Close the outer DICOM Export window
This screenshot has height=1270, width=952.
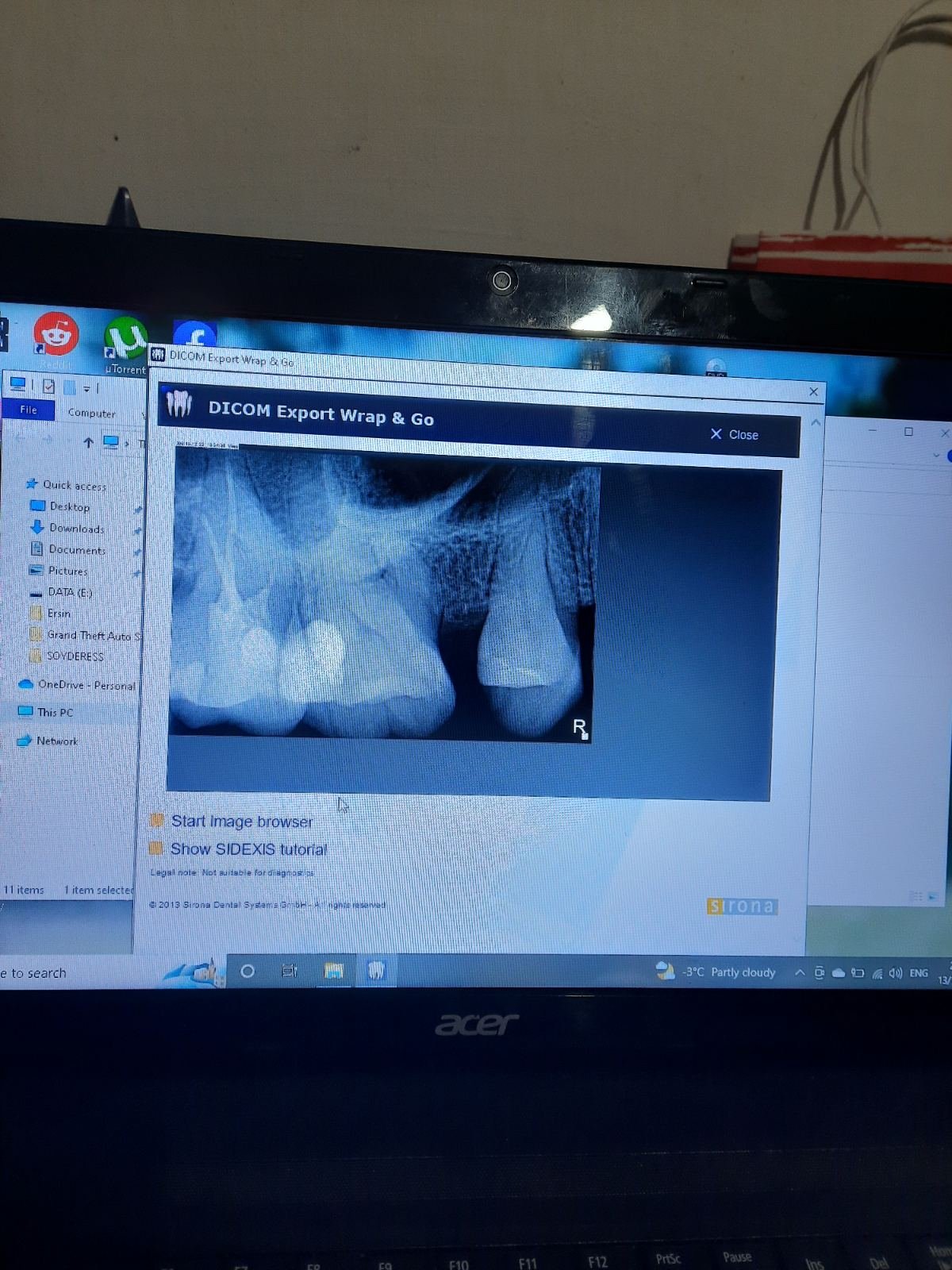coord(813,391)
